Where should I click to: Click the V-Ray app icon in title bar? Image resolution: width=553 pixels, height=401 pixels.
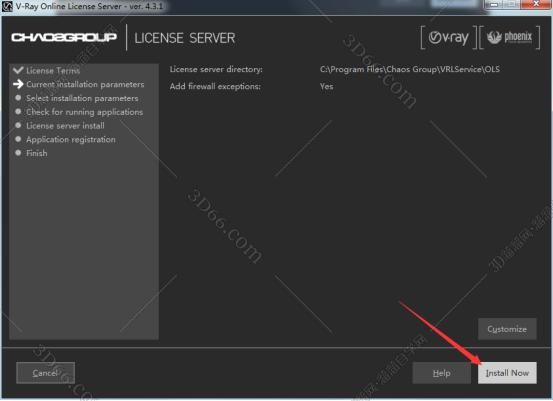(x=7, y=6)
